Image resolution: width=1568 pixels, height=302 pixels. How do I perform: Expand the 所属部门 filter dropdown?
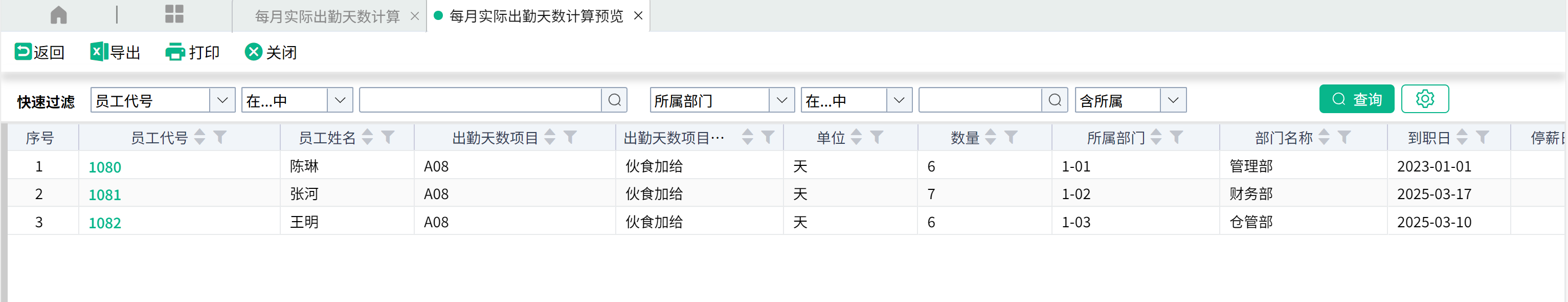[x=781, y=100]
